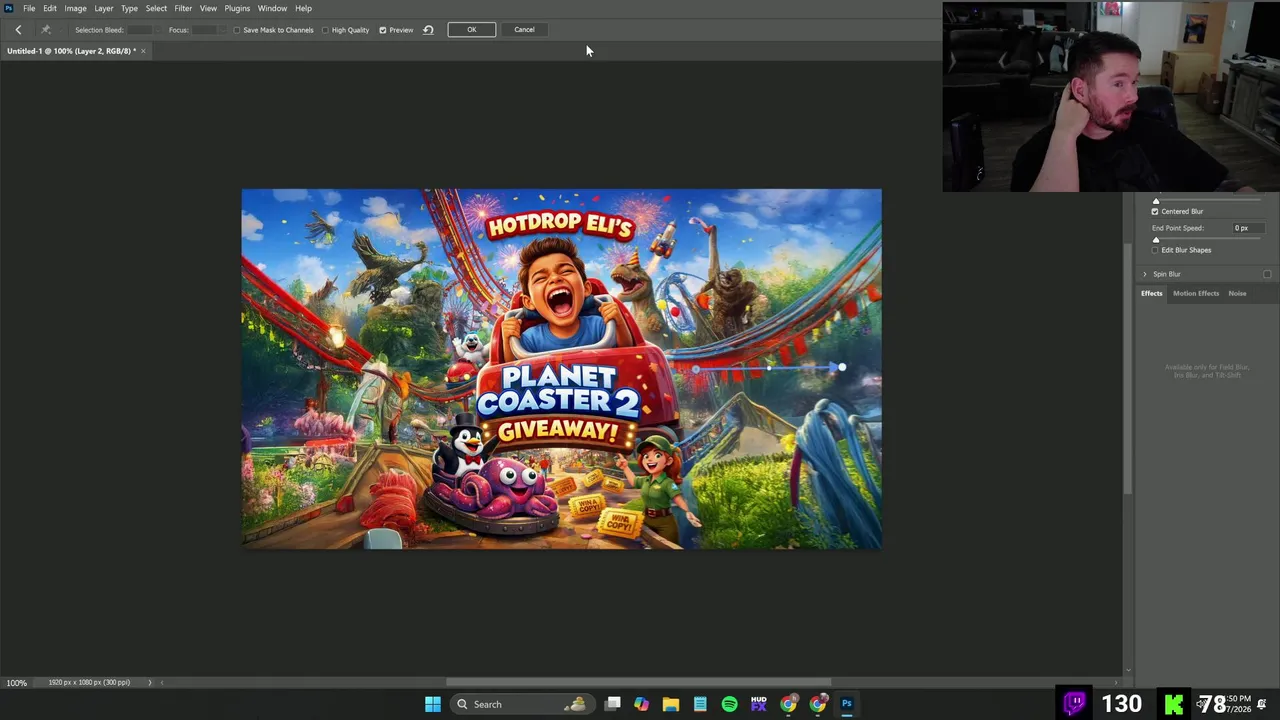1280x720 pixels.
Task: Click Cancel to discard the blur
Action: [524, 30]
